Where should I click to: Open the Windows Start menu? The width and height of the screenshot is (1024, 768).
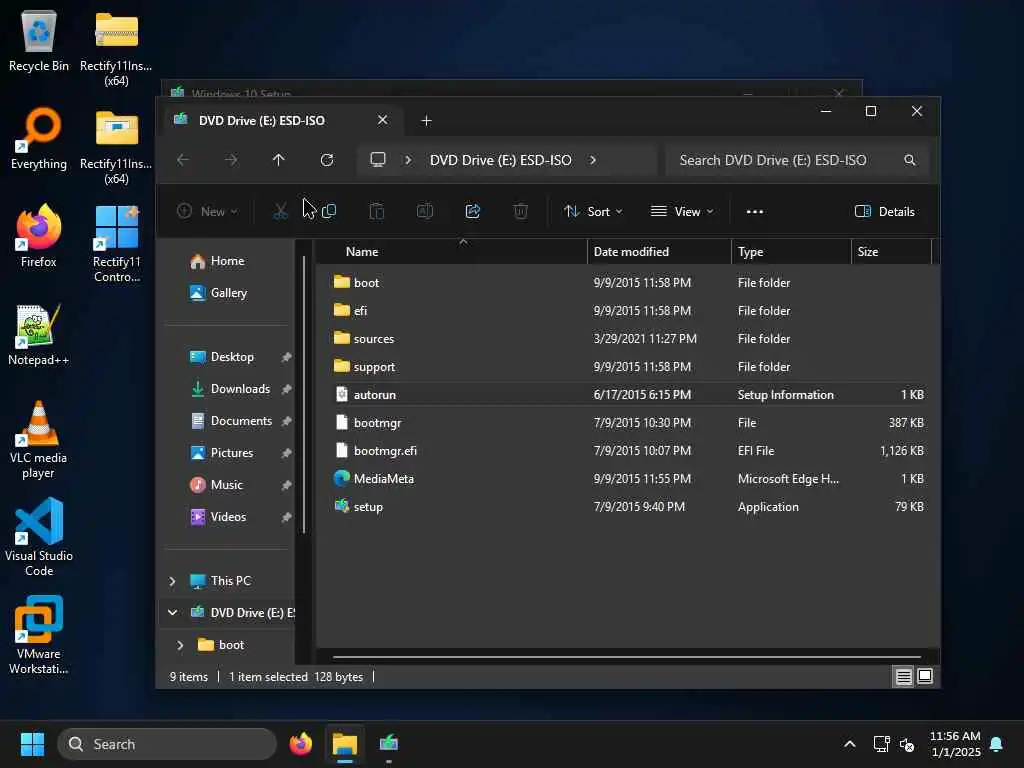point(32,744)
